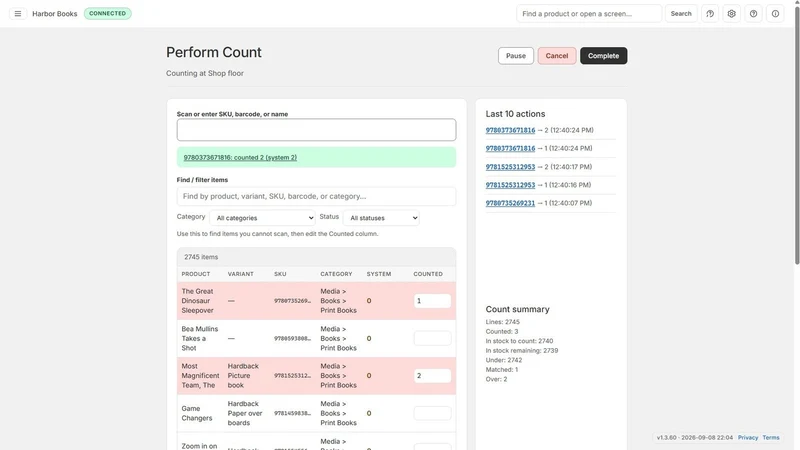
Task: Open the hamburger menu
Action: [18, 14]
